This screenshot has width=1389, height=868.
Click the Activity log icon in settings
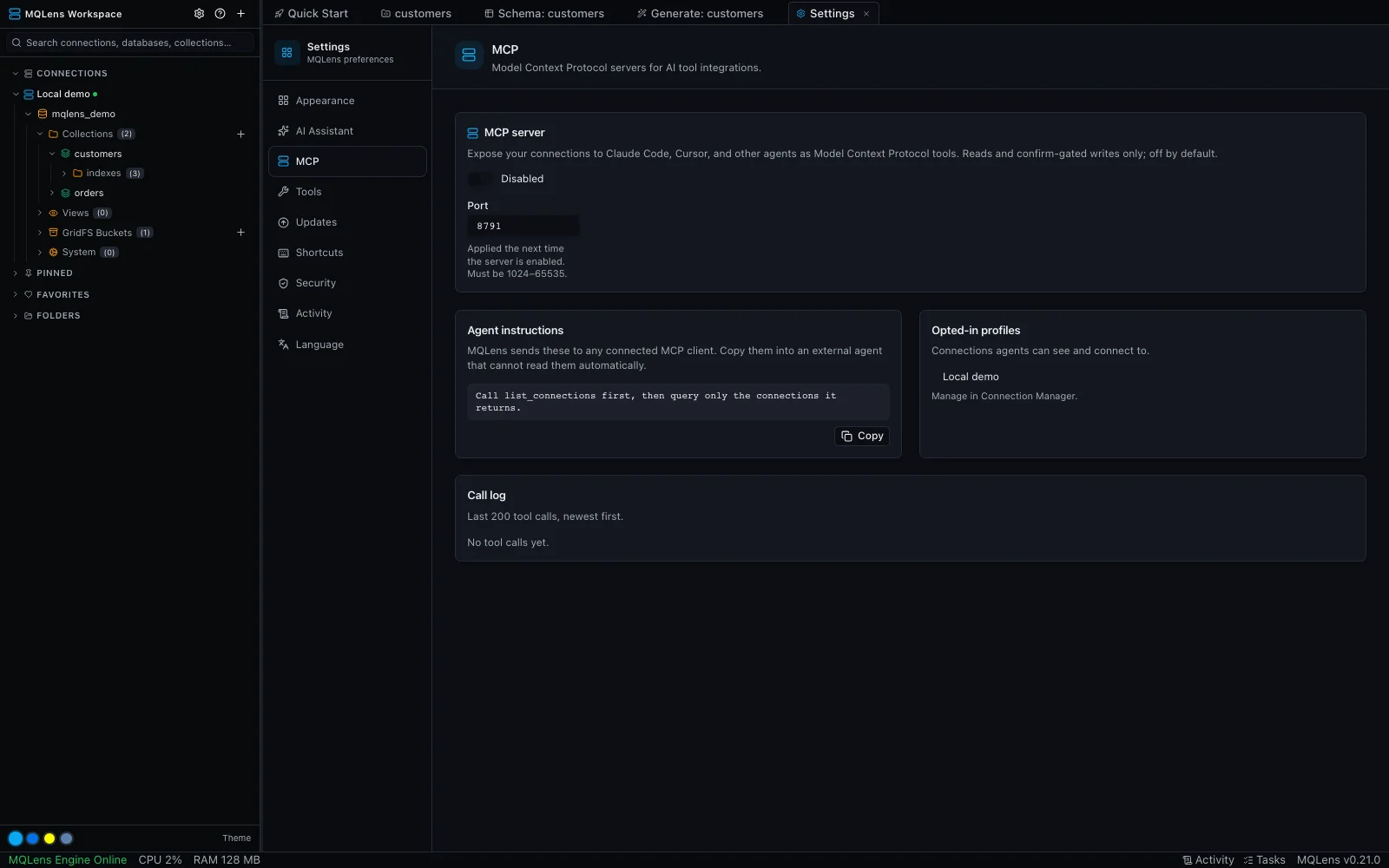pyautogui.click(x=283, y=313)
